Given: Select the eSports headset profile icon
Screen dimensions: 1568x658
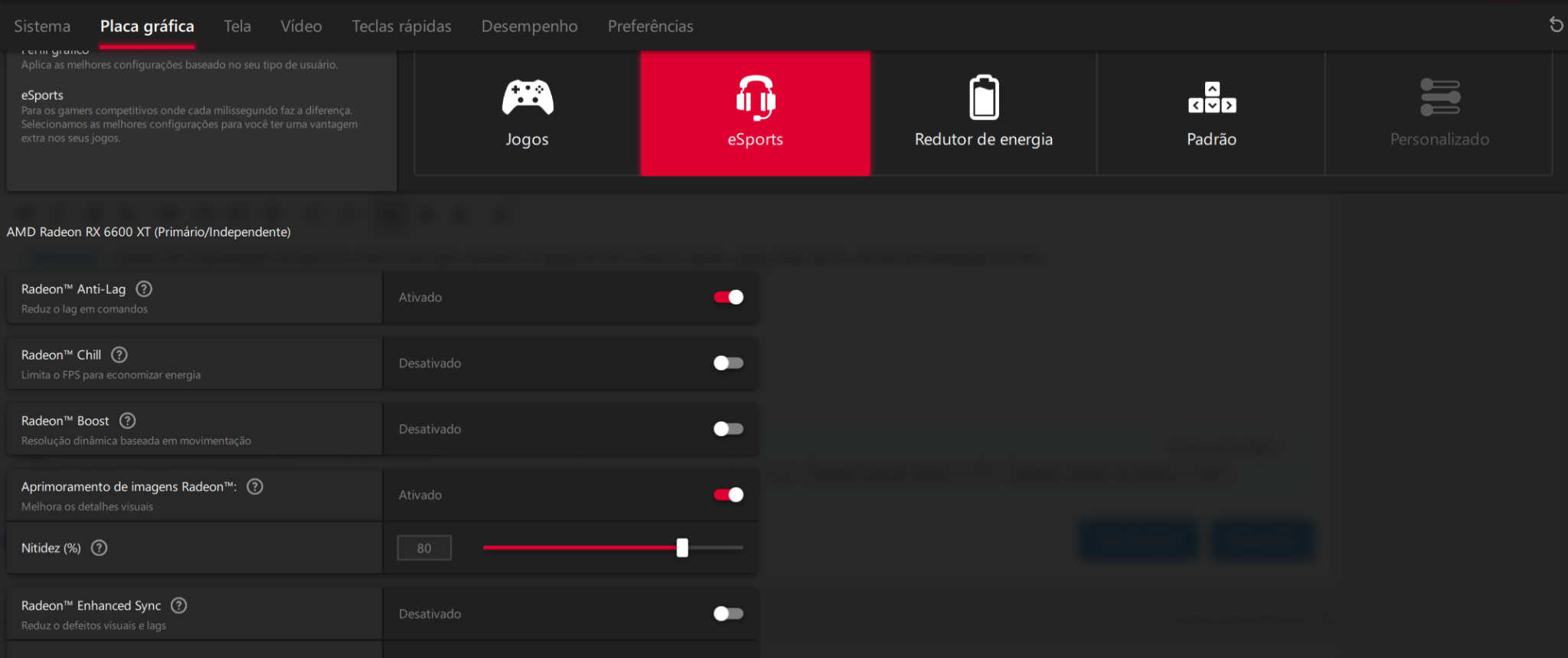Looking at the screenshot, I should 756,97.
